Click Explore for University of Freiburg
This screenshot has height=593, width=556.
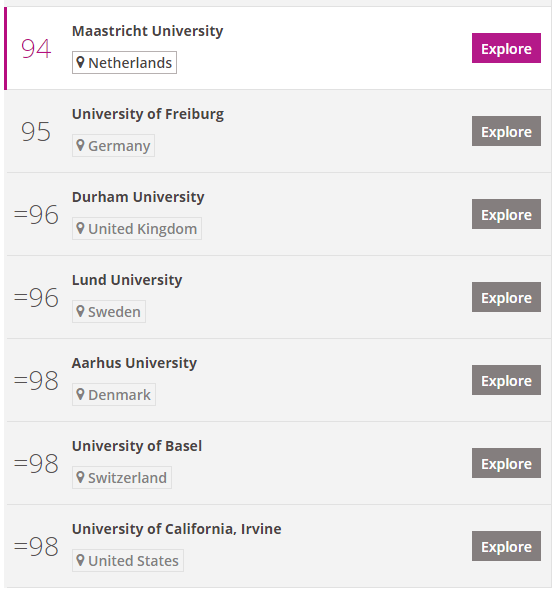[x=506, y=131]
